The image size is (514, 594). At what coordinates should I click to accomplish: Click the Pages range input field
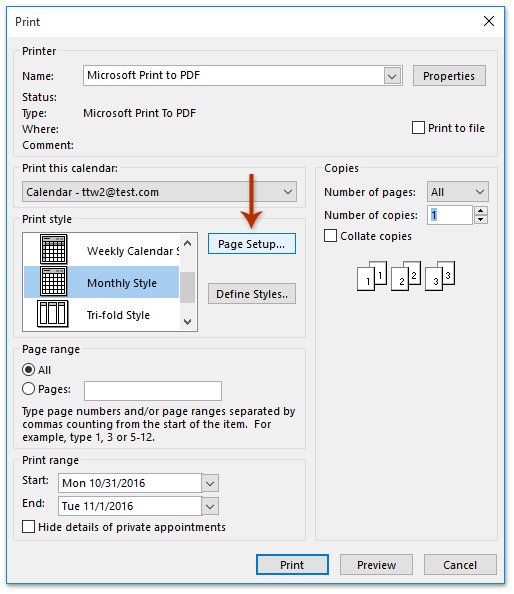153,391
